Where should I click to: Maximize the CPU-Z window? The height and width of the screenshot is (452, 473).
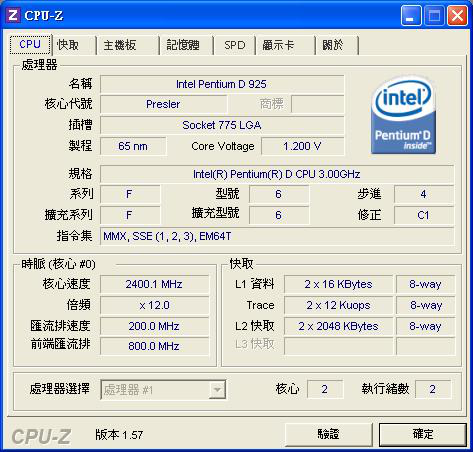coord(434,15)
